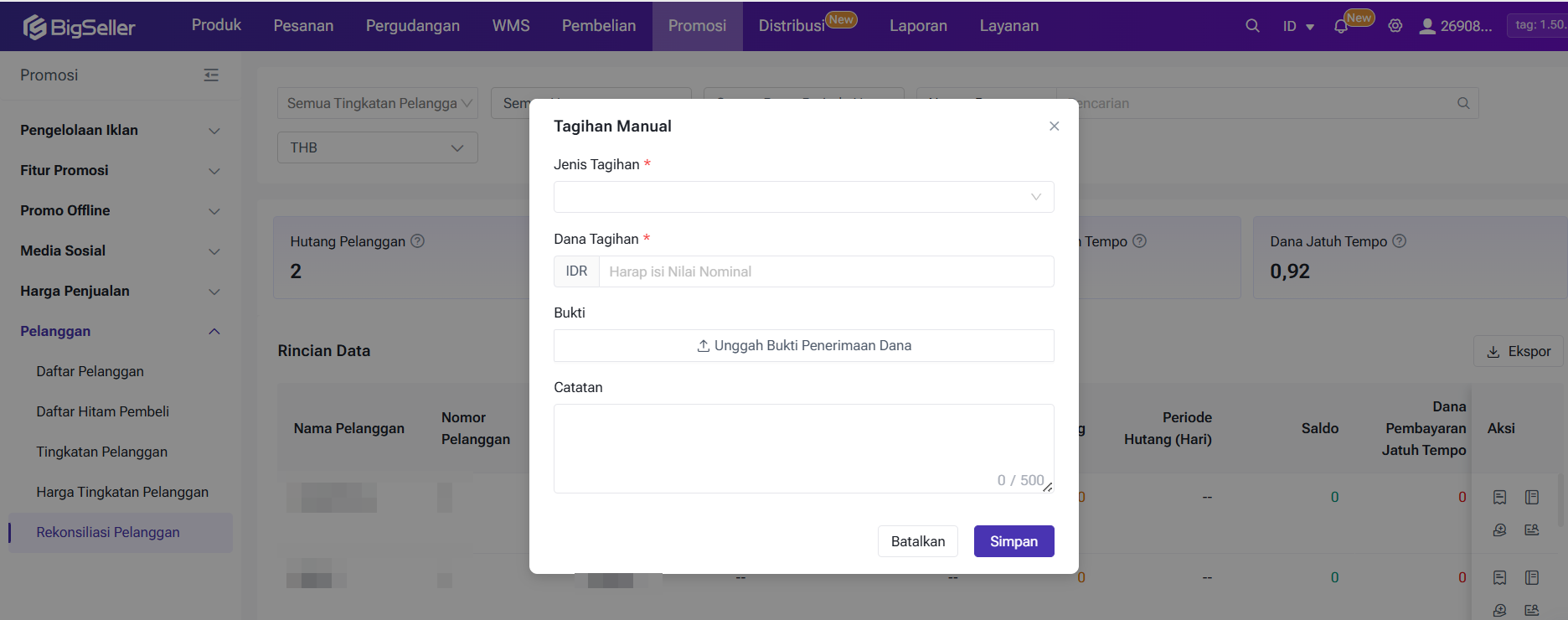Open the settings gear icon in navbar
The height and width of the screenshot is (620, 1568).
(x=1395, y=26)
